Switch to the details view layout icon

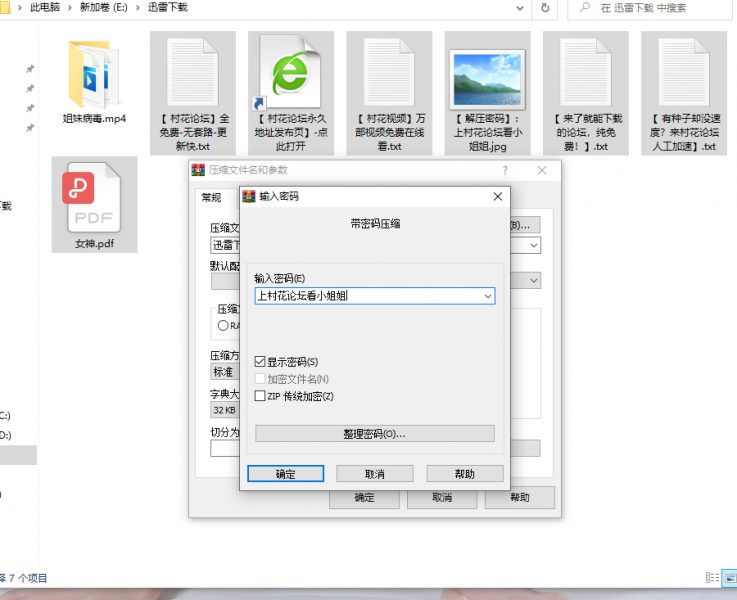[x=712, y=578]
